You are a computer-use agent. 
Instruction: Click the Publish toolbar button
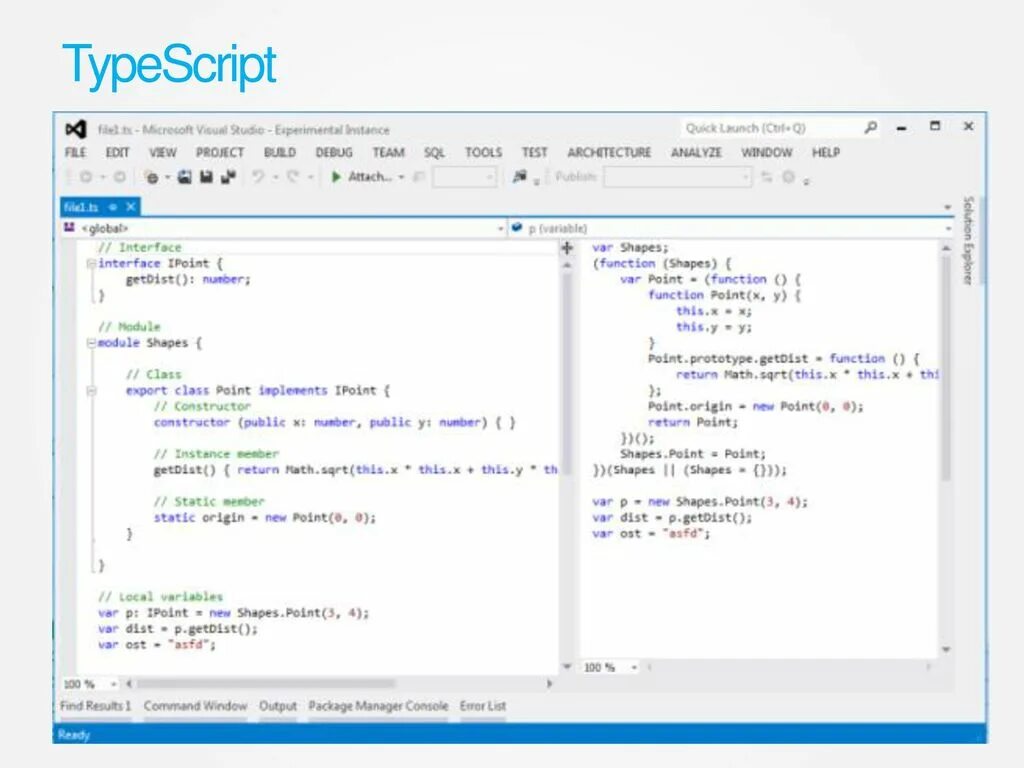(575, 177)
